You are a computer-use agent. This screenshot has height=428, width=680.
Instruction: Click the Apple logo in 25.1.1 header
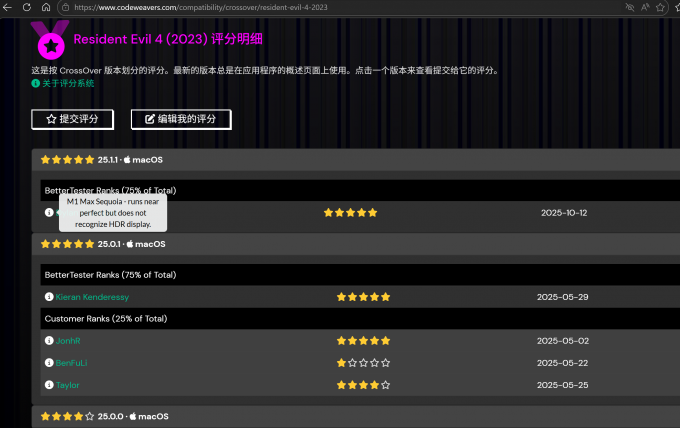(x=127, y=160)
